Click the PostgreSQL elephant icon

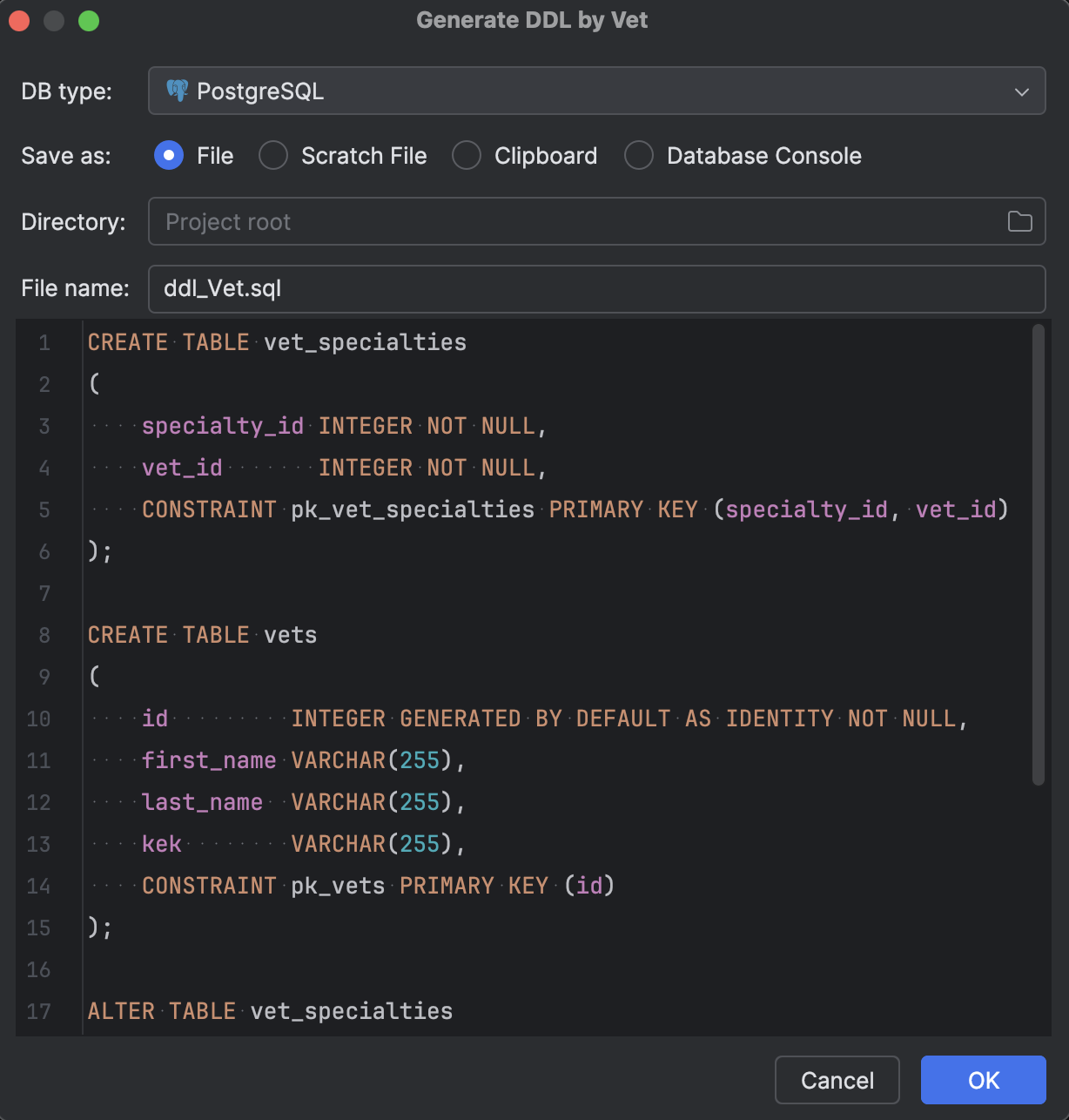(x=178, y=90)
